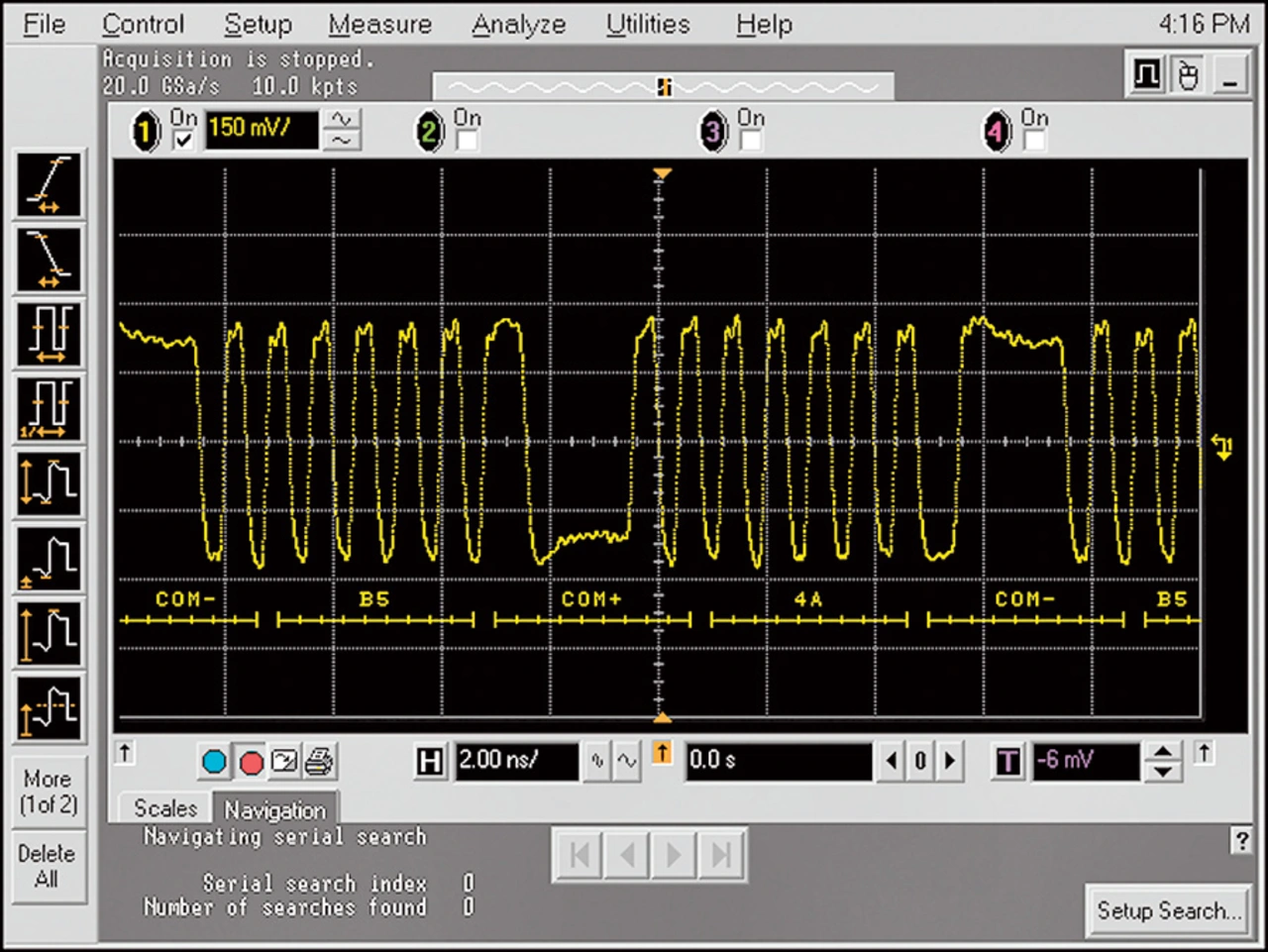Click the printer icon

tap(319, 762)
